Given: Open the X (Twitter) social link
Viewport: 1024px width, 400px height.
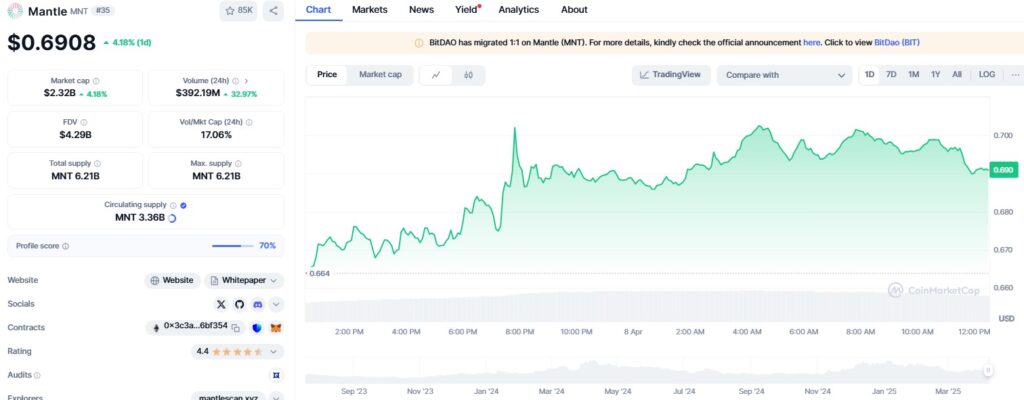Looking at the screenshot, I should pos(221,304).
